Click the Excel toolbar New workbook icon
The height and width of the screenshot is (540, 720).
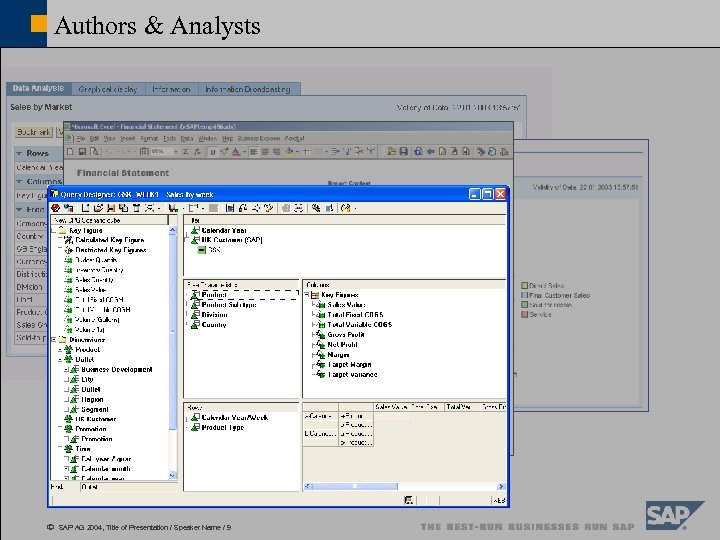[x=70, y=152]
